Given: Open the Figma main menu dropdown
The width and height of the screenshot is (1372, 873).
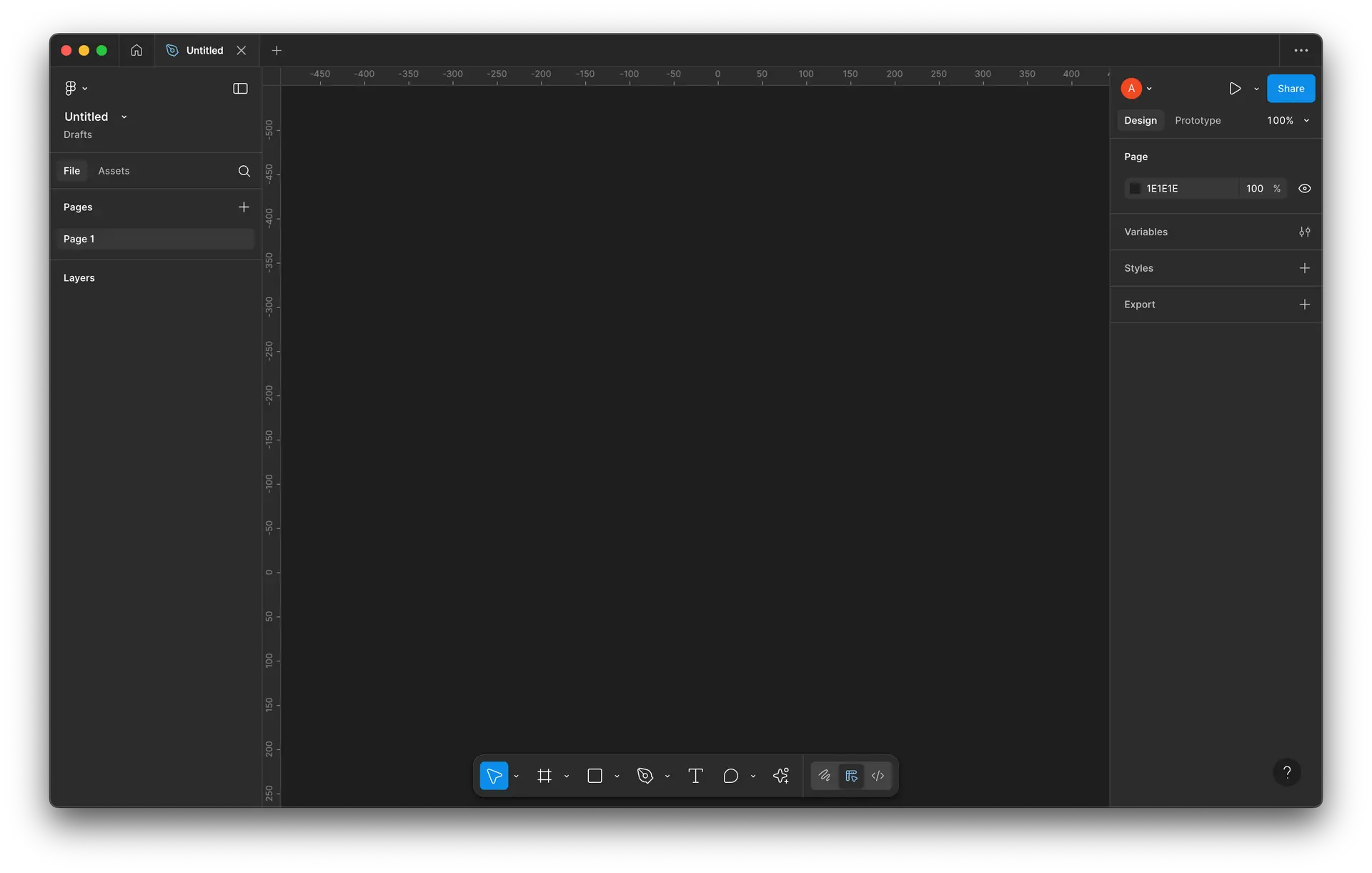Looking at the screenshot, I should 75,89.
